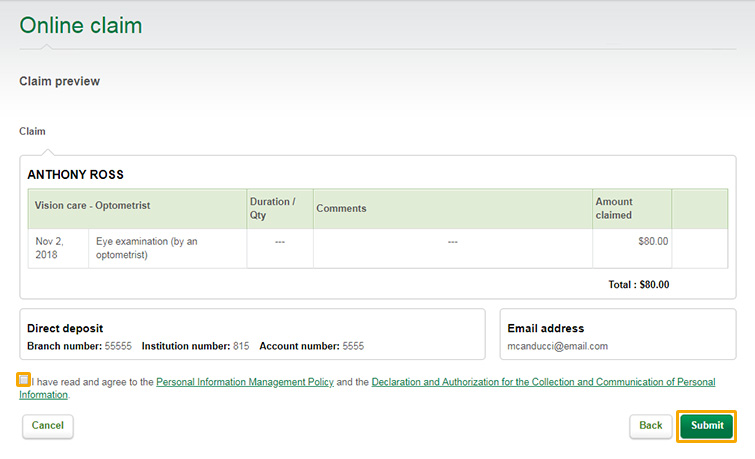This screenshot has width=755, height=459.
Task: Click the 'Total : $80.00' line
Action: (638, 285)
